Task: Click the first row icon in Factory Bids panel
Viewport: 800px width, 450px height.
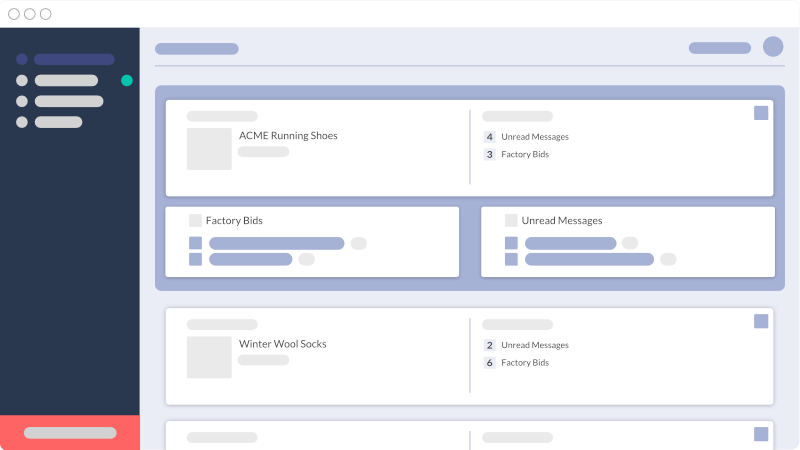Action: (195, 243)
